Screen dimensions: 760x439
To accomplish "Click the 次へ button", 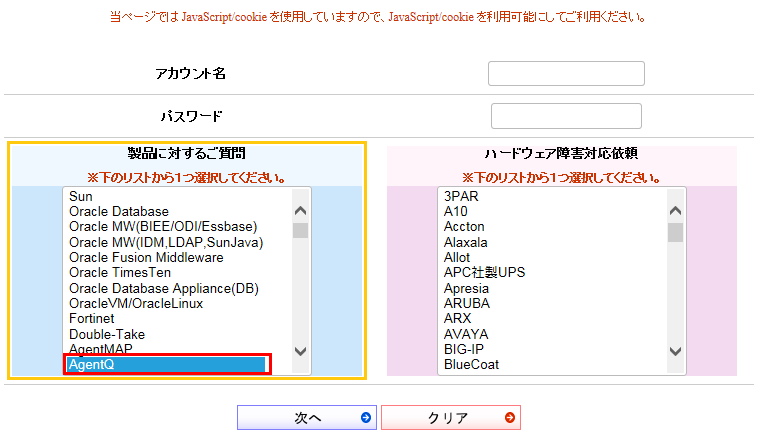I will tap(307, 418).
